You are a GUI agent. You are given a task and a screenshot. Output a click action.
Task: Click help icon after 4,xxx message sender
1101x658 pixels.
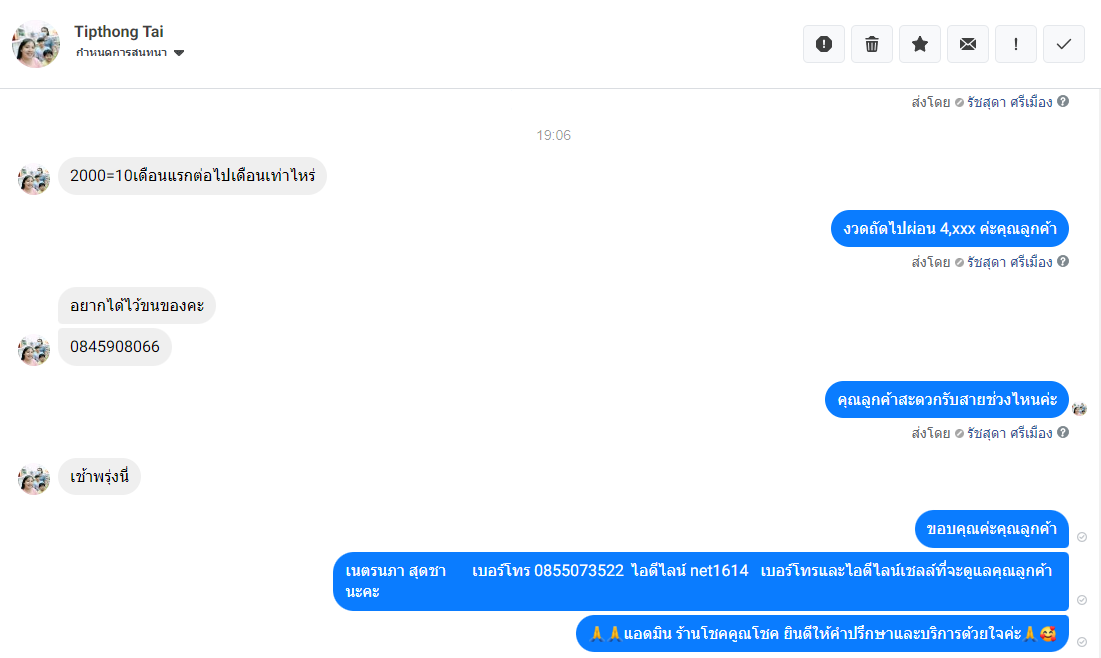pyautogui.click(x=1063, y=261)
